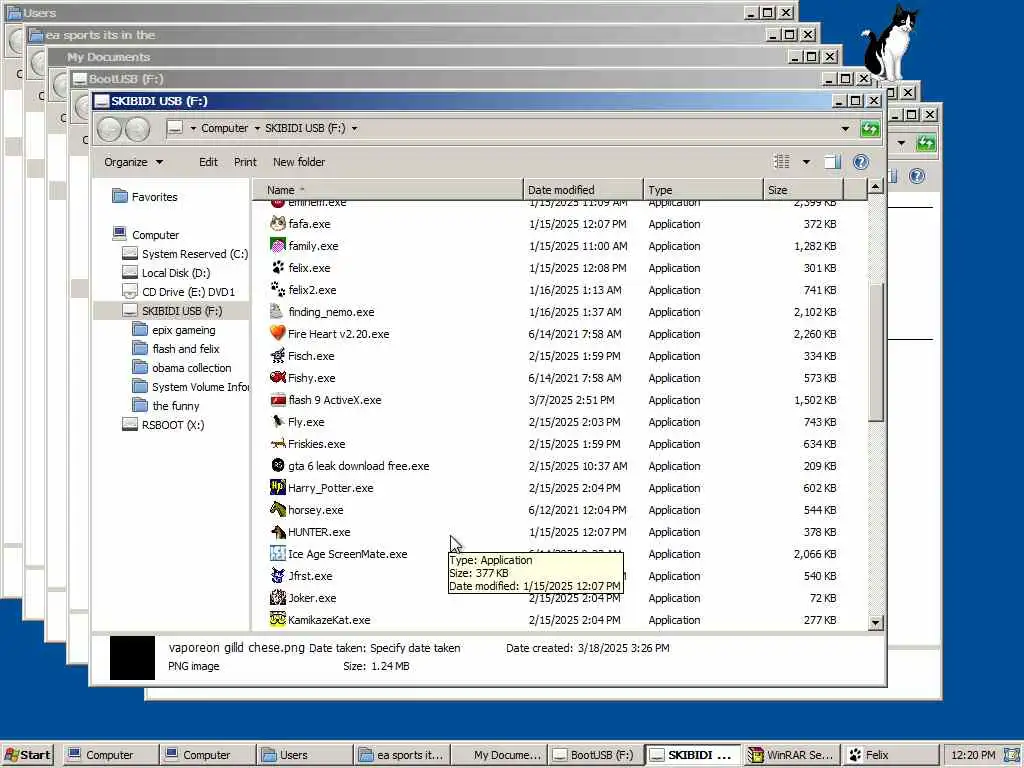This screenshot has width=1024, height=768.
Task: Click the Back navigation arrow
Action: point(109,129)
